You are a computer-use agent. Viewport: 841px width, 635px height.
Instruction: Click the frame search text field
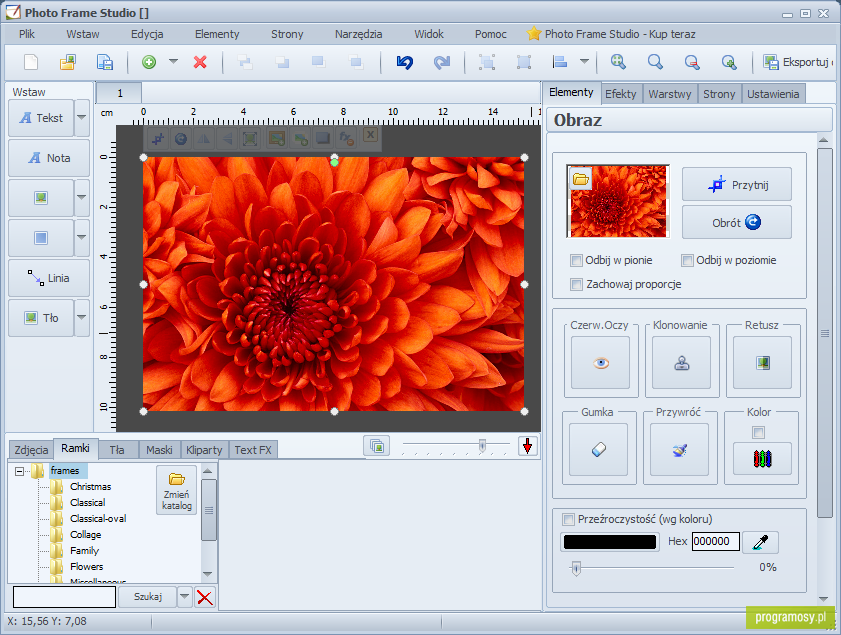[64, 597]
